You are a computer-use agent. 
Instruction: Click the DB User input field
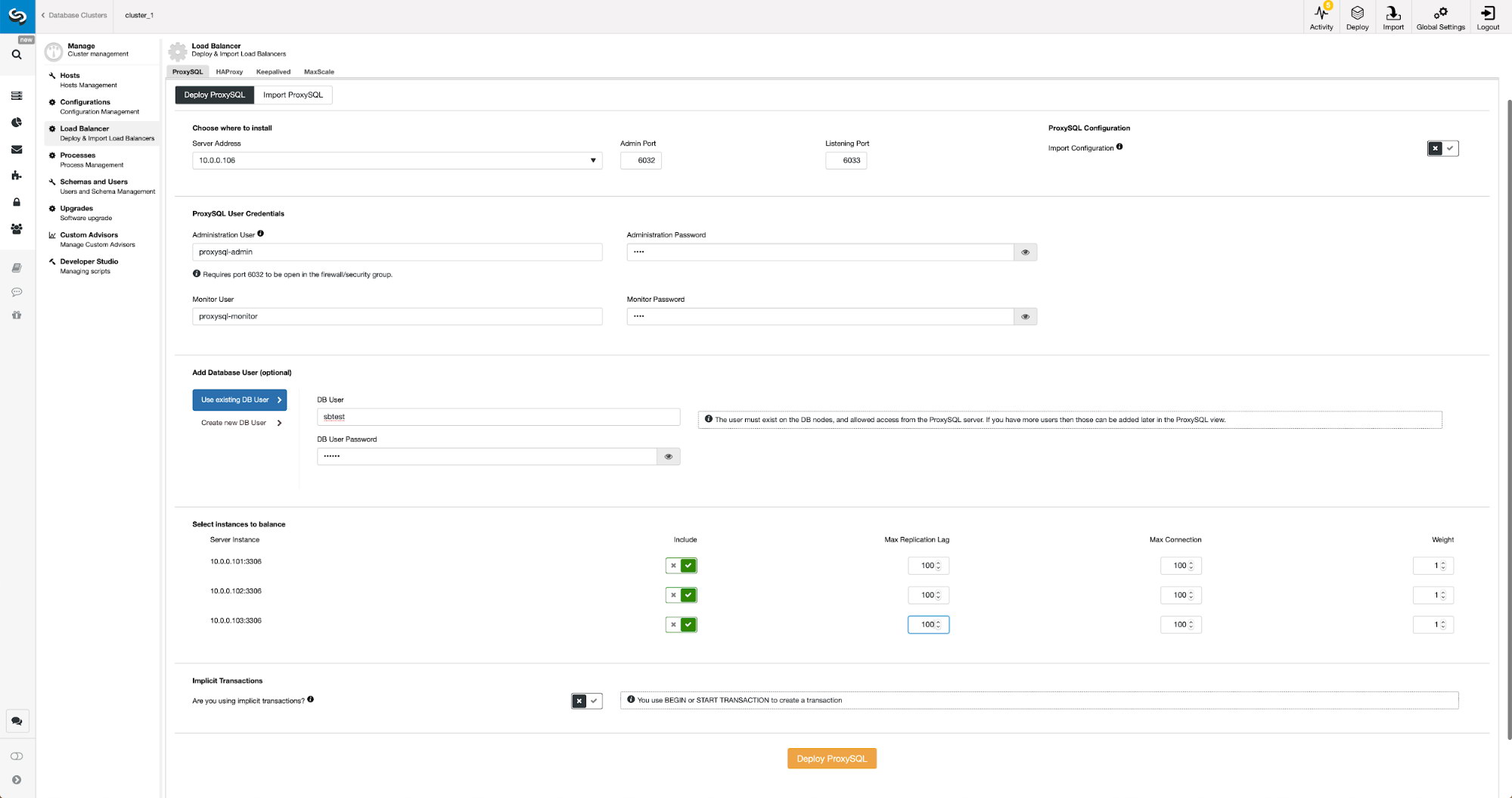pos(498,417)
